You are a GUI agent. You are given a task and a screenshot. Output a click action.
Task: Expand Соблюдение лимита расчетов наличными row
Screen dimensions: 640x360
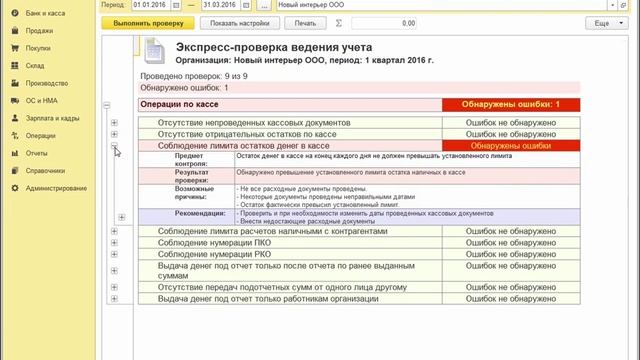(x=114, y=231)
